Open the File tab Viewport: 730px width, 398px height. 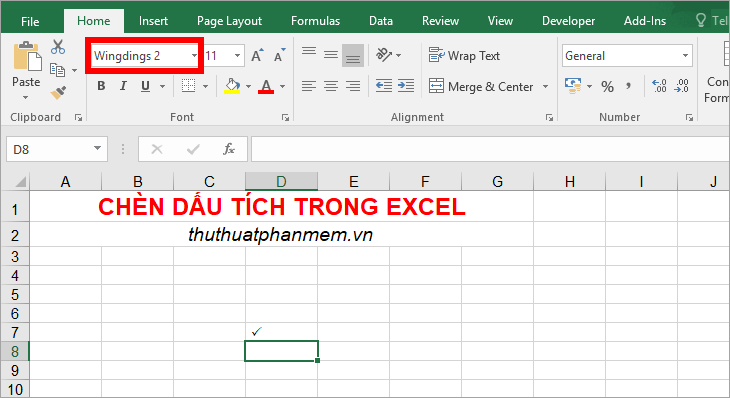click(x=30, y=21)
